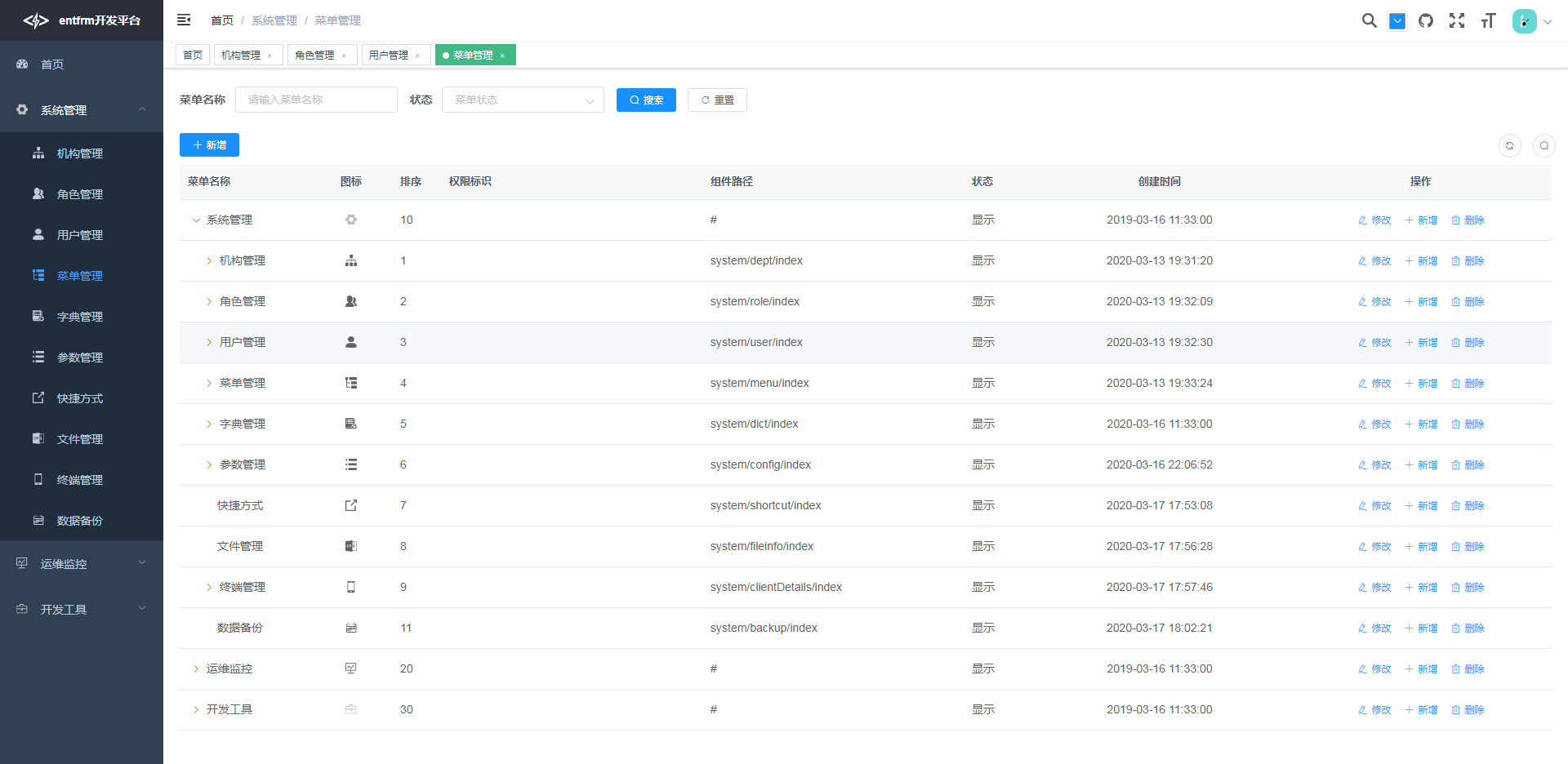Click 修改 in the 系统管理 row
Screen dimensions: 1568x764
pos(1374,220)
